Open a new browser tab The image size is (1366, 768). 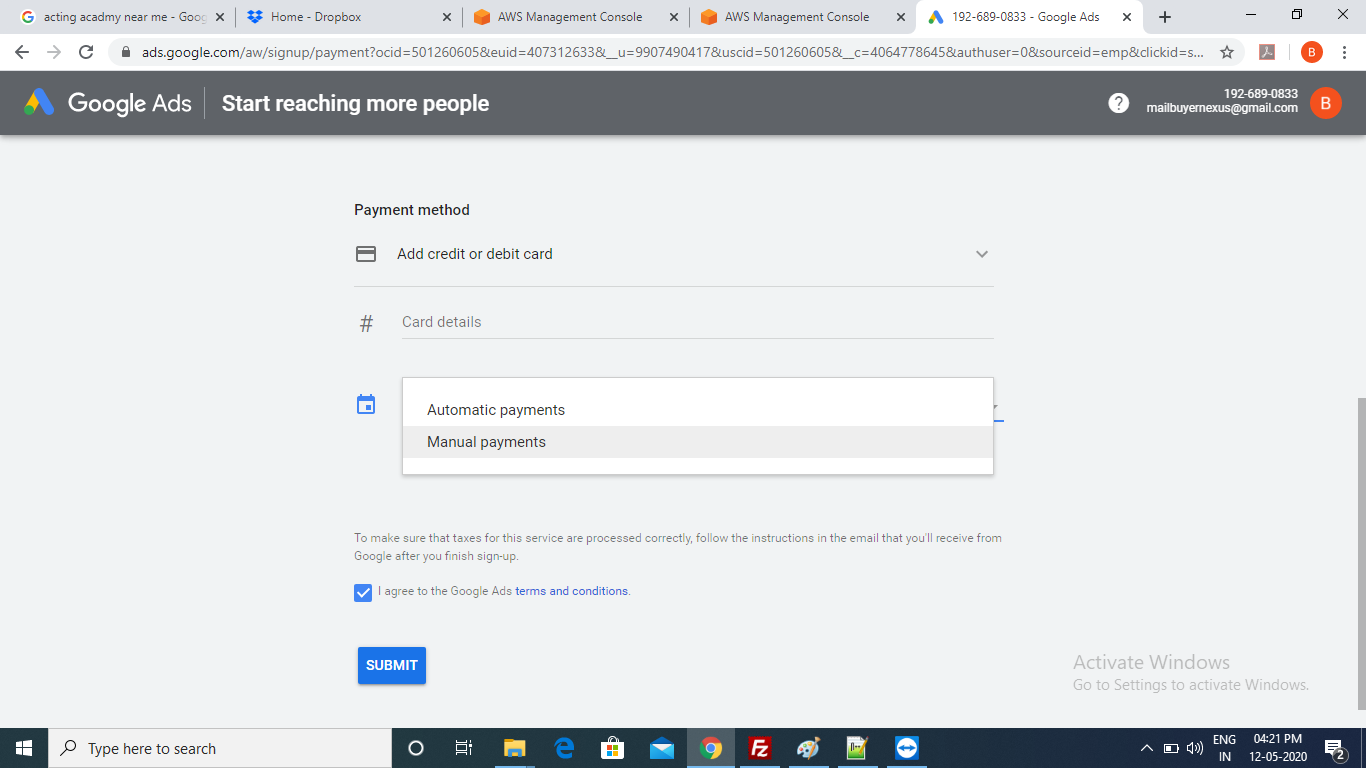pyautogui.click(x=1165, y=17)
